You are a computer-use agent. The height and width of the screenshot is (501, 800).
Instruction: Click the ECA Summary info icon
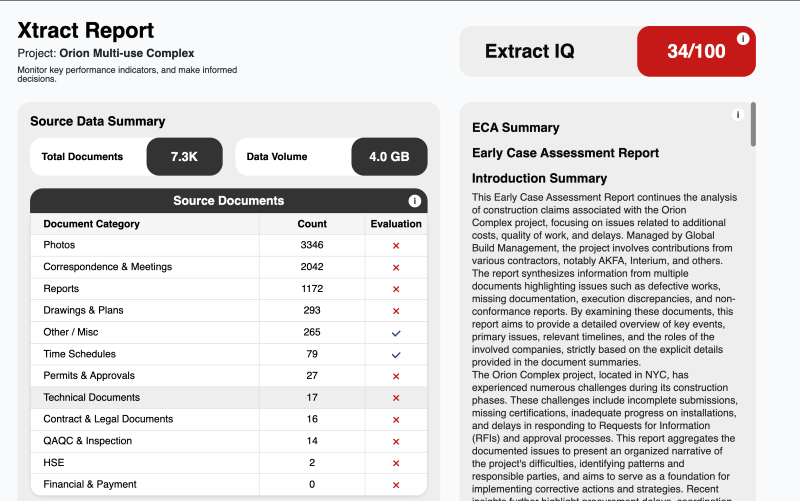[738, 115]
